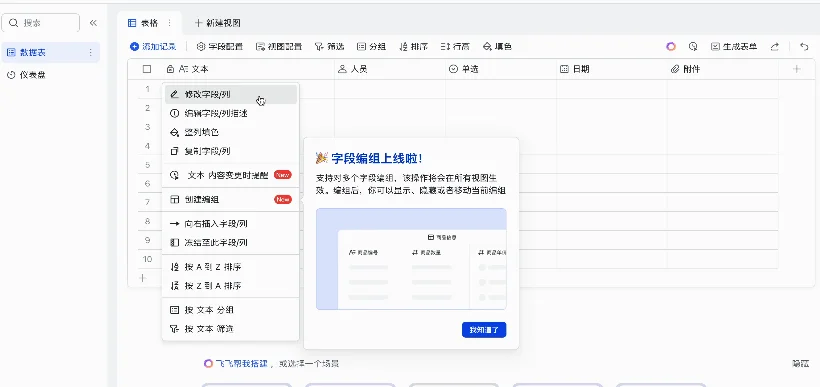Open the 填色 fill color tool
Viewport: 820px width, 387px height.
[497, 47]
